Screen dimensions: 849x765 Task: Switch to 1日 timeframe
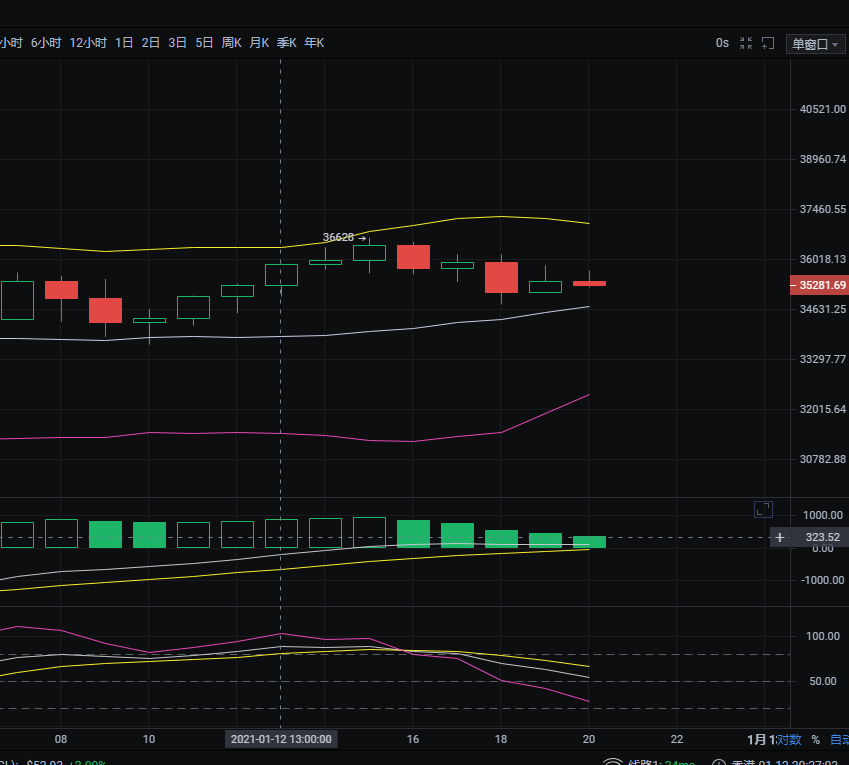(x=124, y=43)
